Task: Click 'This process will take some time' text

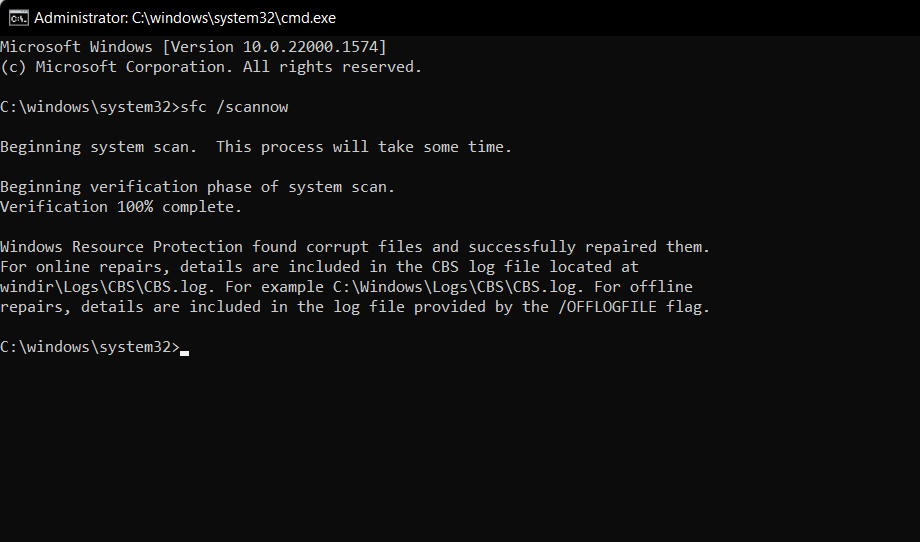Action: click(363, 147)
